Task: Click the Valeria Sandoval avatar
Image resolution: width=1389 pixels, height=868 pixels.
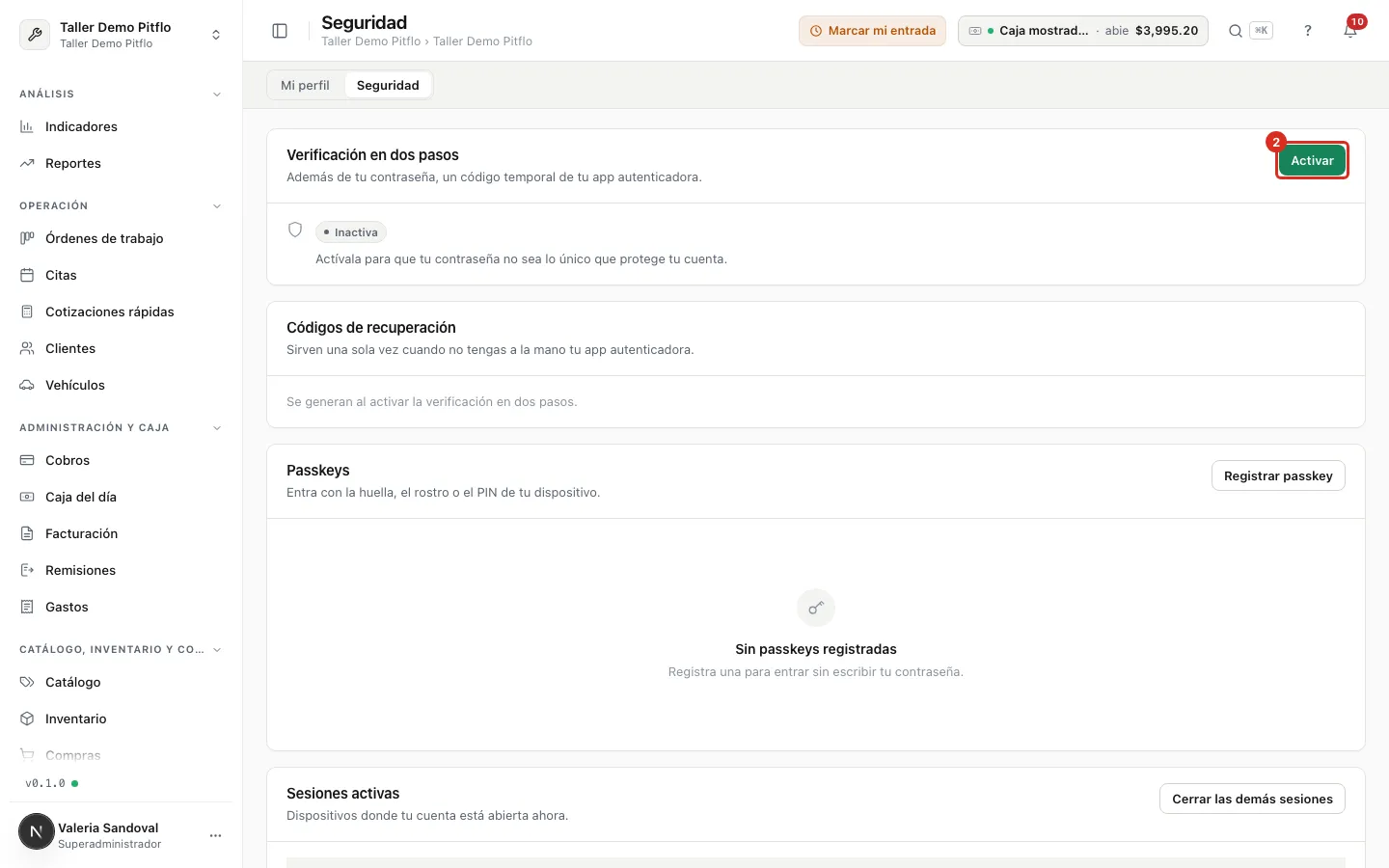Action: [x=37, y=831]
